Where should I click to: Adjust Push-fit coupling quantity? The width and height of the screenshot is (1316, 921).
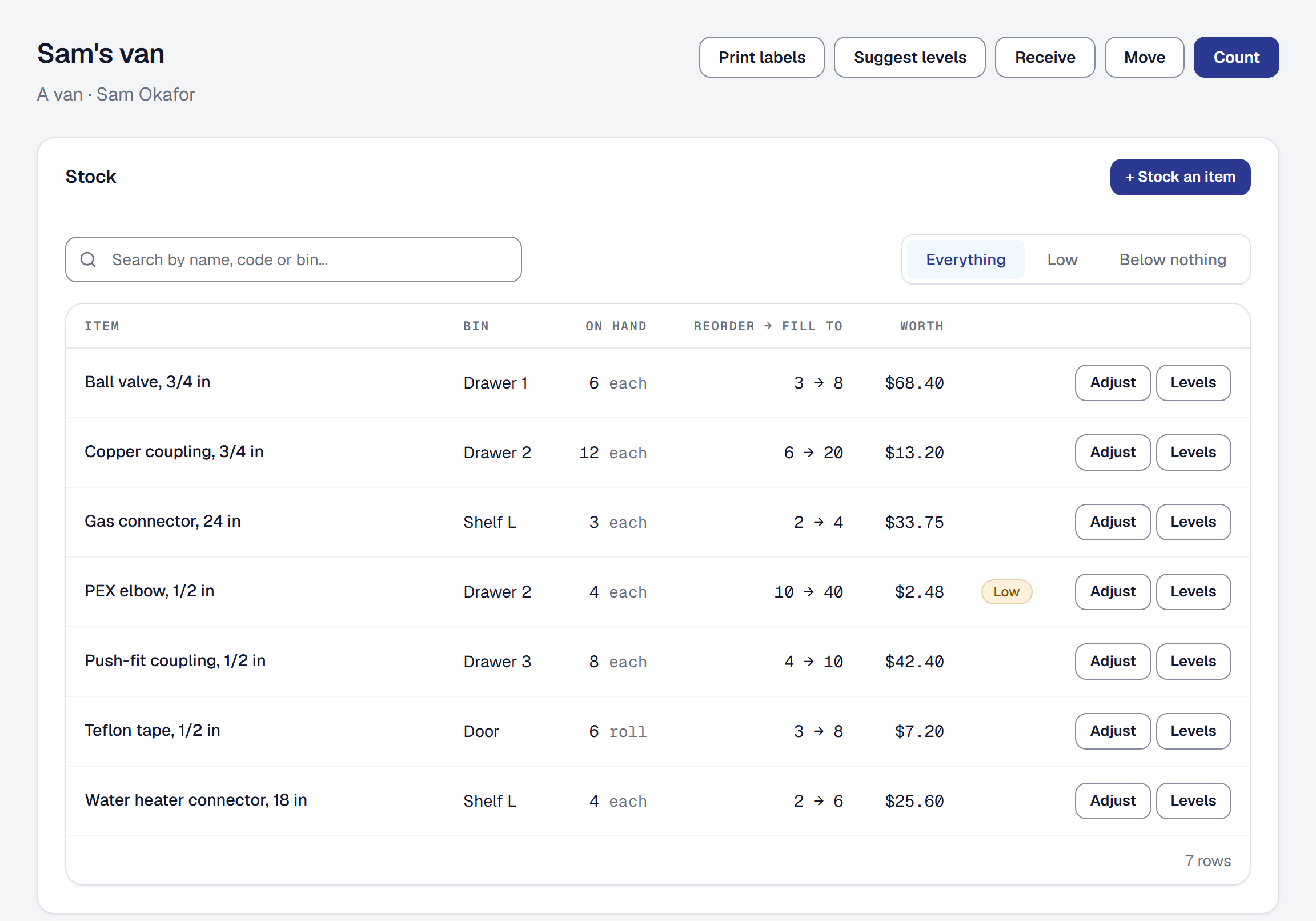1112,661
